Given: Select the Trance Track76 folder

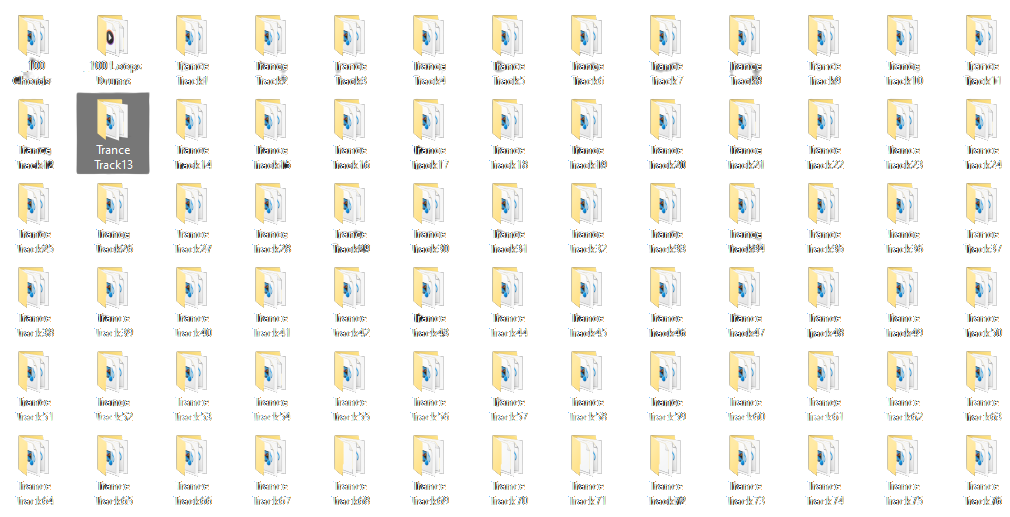Looking at the screenshot, I should pyautogui.click(x=982, y=457).
